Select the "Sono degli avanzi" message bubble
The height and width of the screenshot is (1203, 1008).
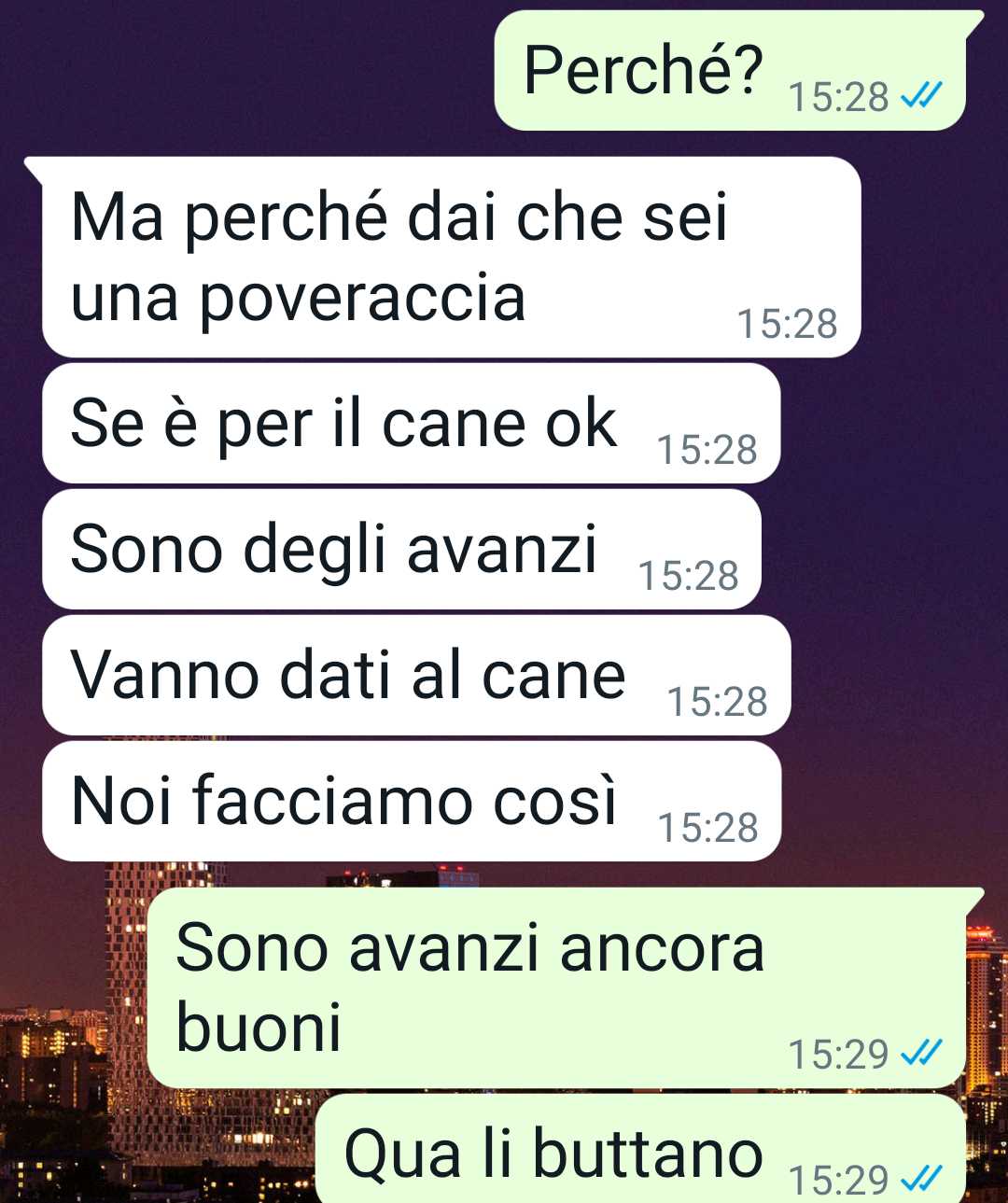tap(401, 549)
